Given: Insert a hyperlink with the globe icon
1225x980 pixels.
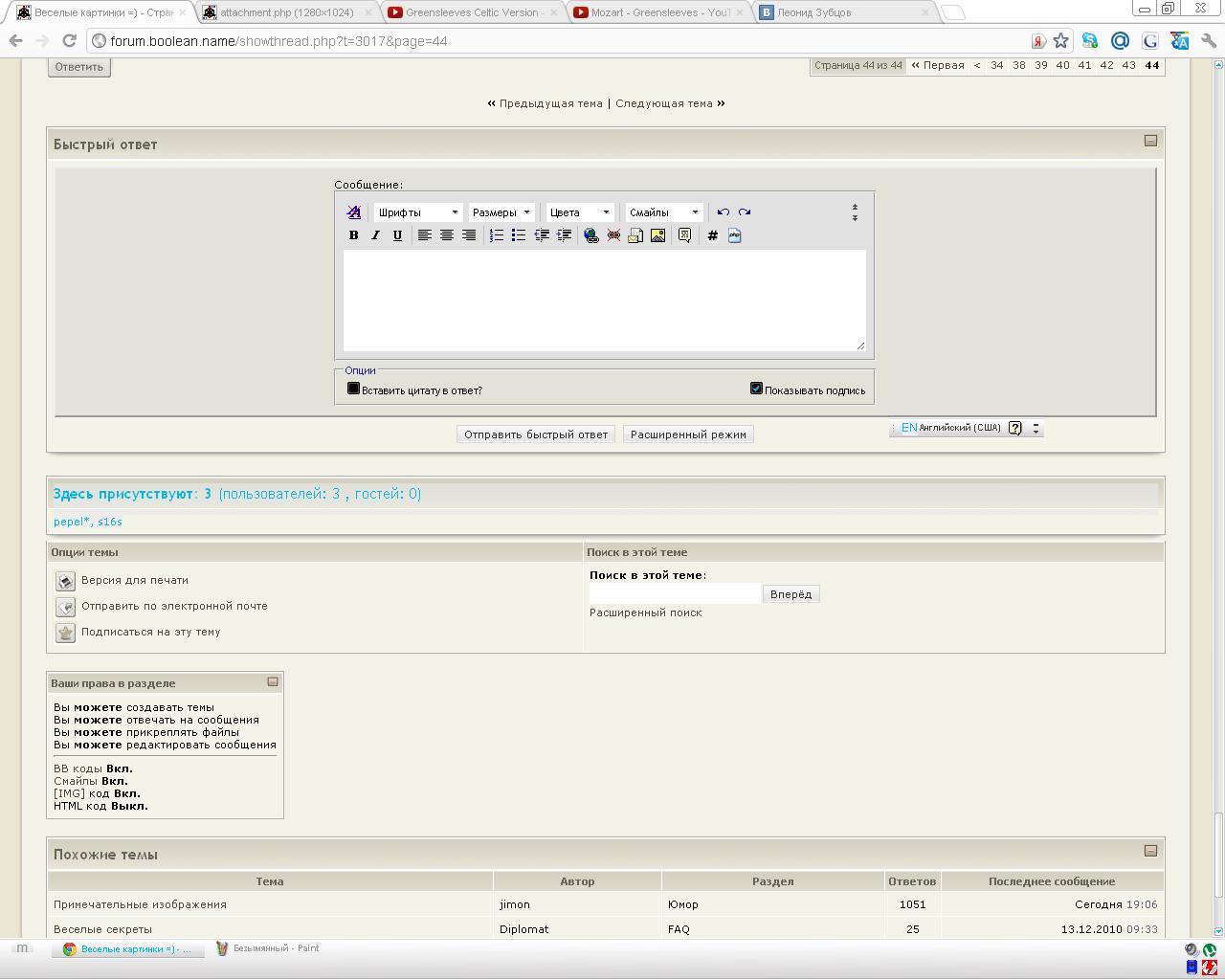Looking at the screenshot, I should pyautogui.click(x=590, y=235).
